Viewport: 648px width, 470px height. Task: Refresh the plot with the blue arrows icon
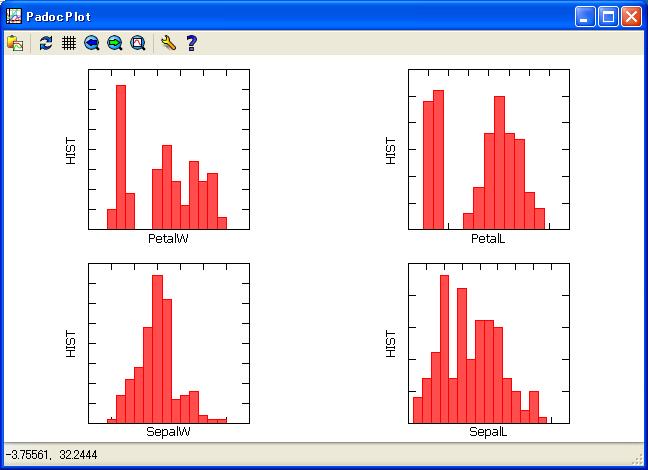(x=46, y=43)
